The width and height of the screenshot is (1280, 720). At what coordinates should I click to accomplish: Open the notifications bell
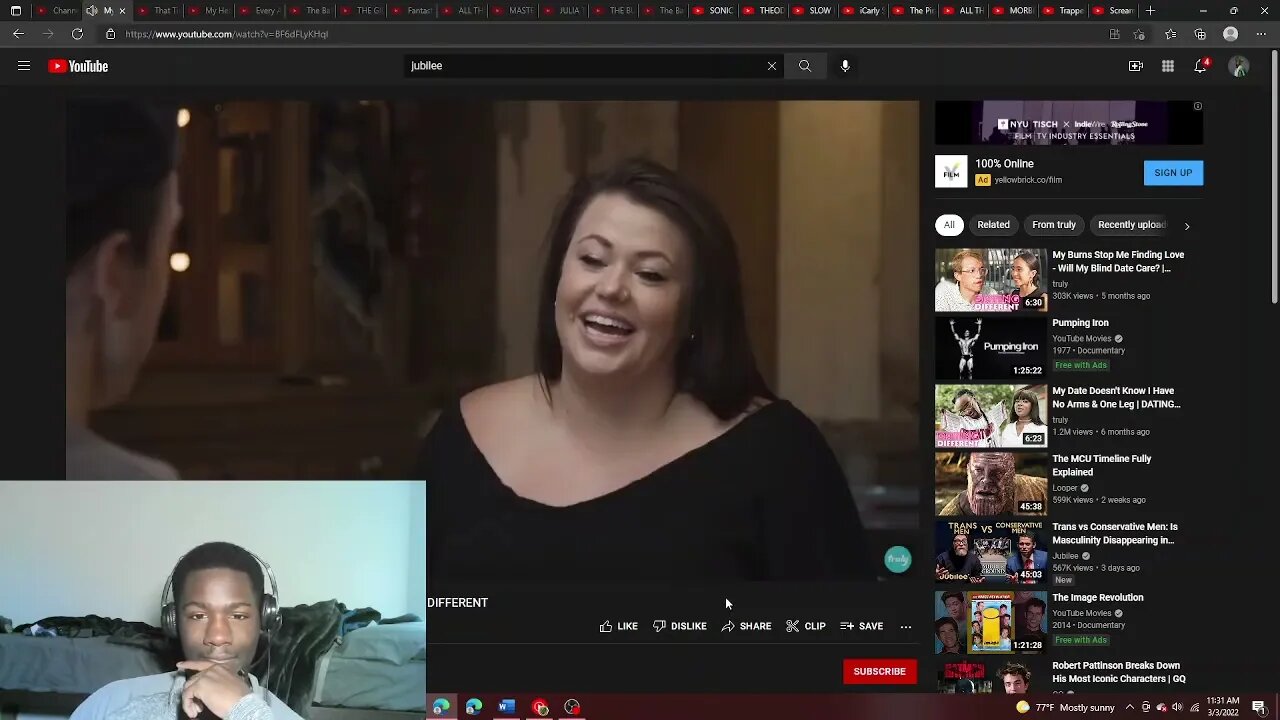click(1201, 66)
